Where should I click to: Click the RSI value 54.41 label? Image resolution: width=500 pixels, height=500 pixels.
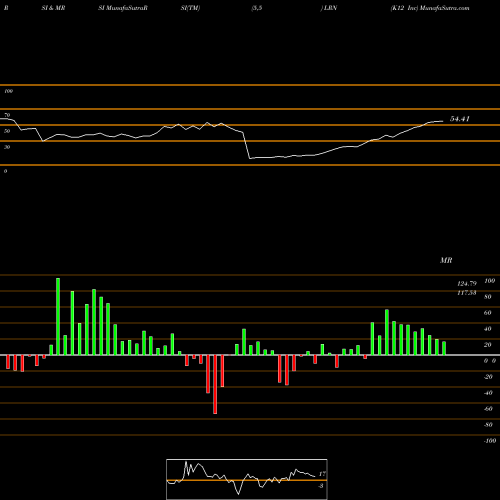460,119
